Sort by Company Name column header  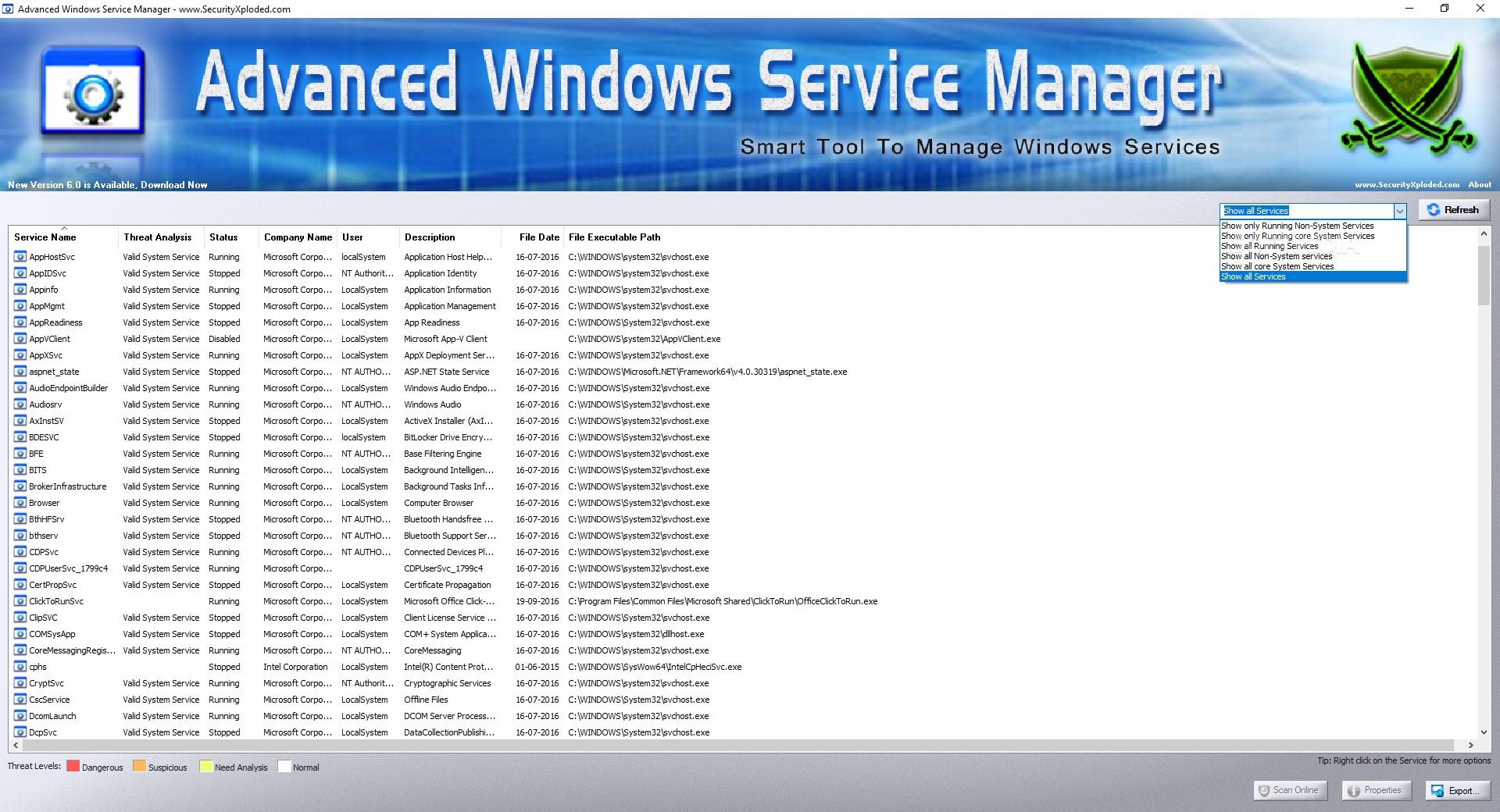[x=298, y=237]
